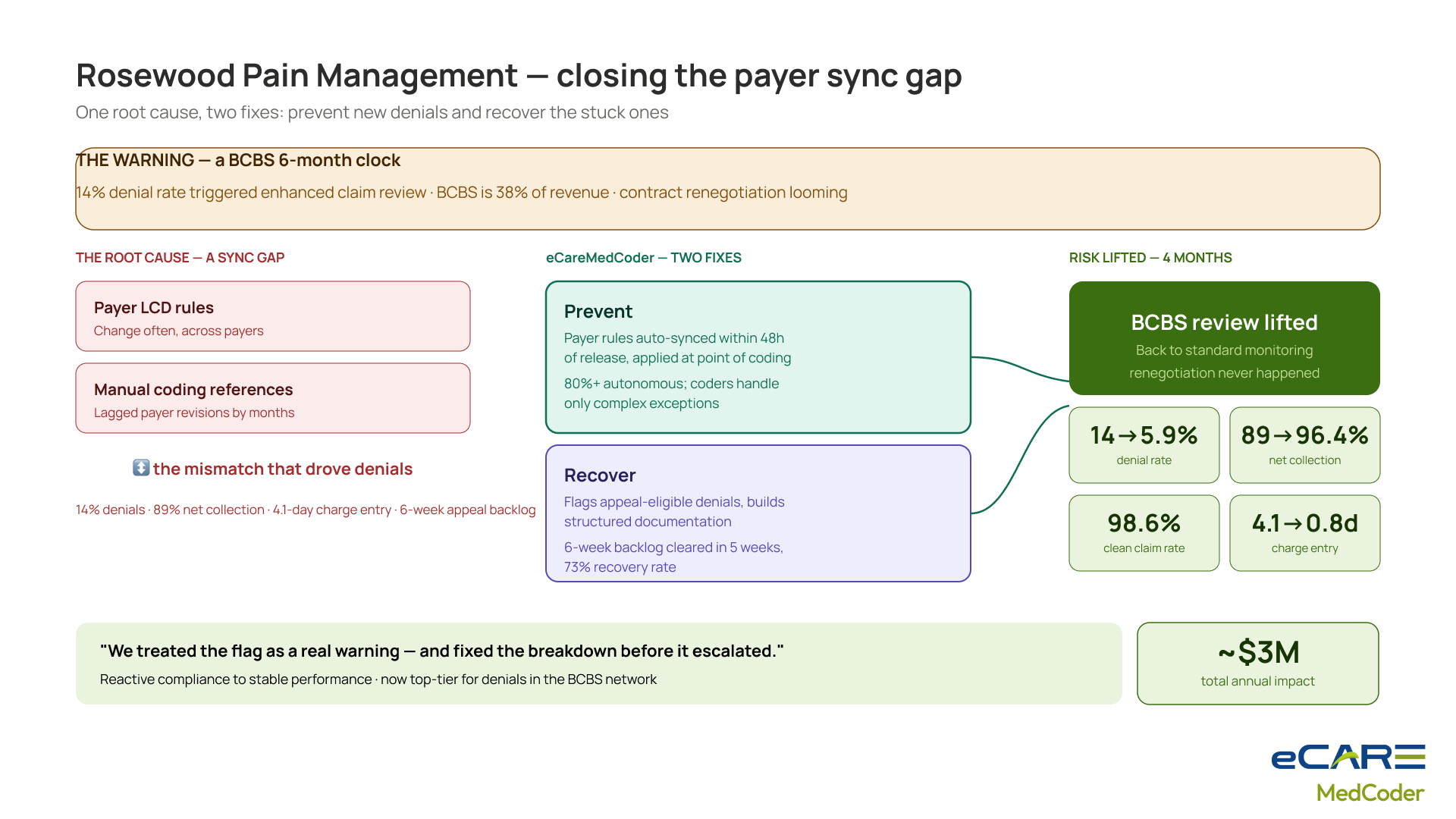Click the 'charge entry' label
Image resolution: width=1456 pixels, height=819 pixels.
coord(1304,548)
